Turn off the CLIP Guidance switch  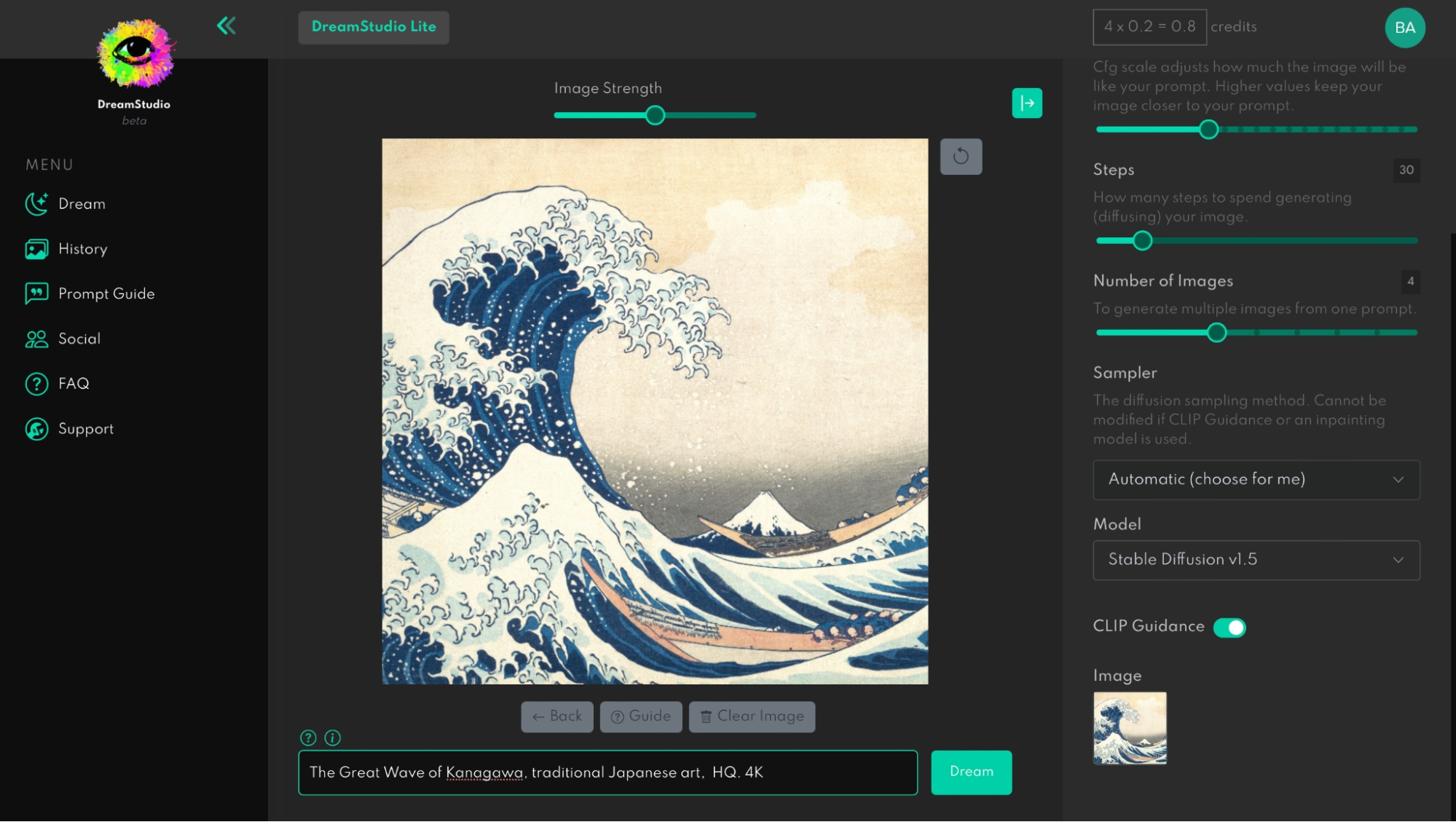(1229, 627)
